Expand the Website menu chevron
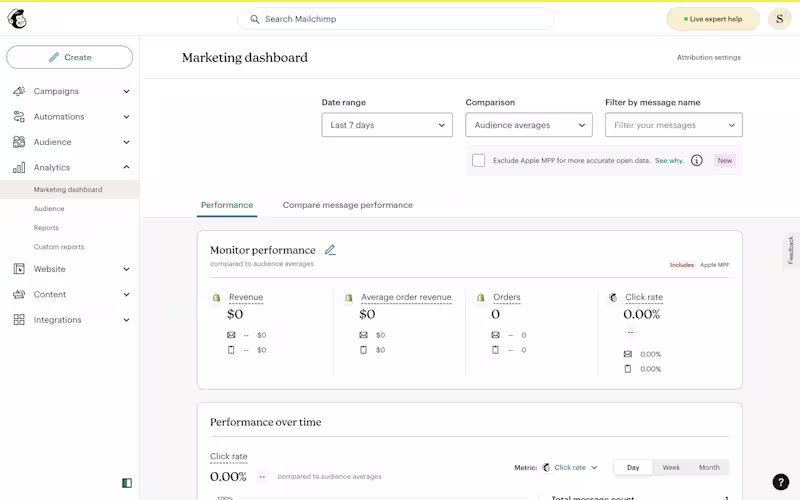 coord(126,269)
